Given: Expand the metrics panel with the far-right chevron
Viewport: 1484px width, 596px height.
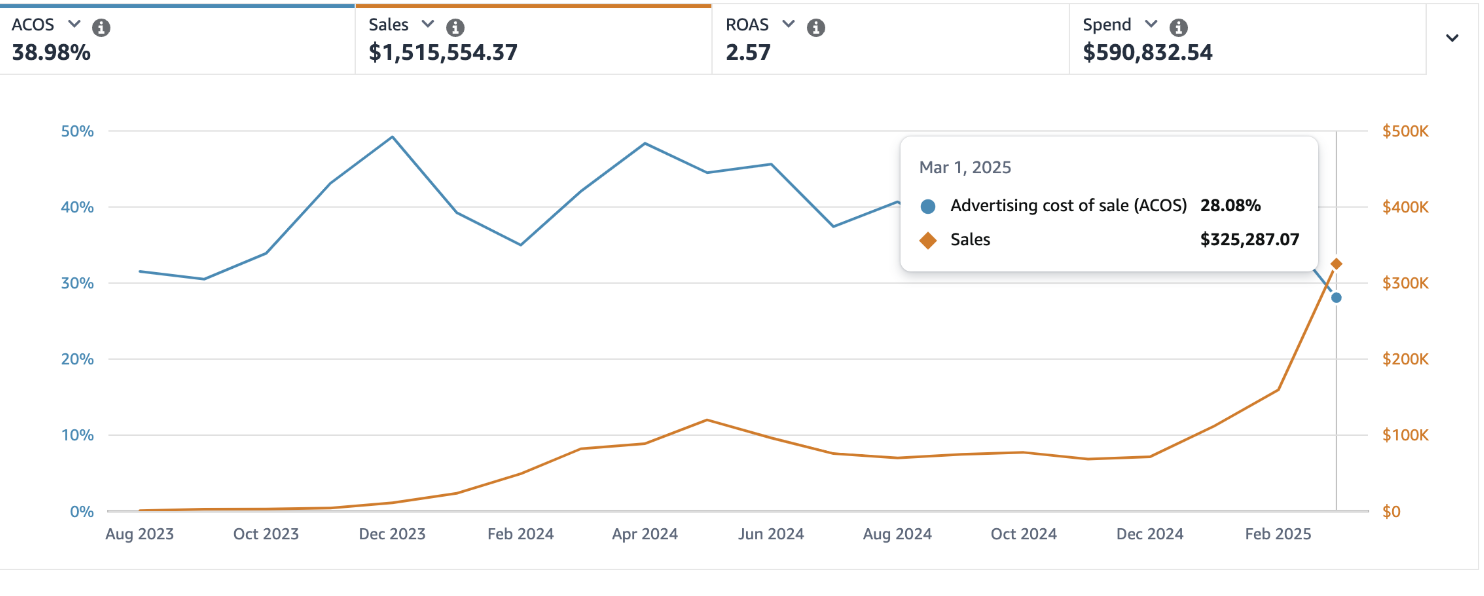Looking at the screenshot, I should tap(1452, 38).
